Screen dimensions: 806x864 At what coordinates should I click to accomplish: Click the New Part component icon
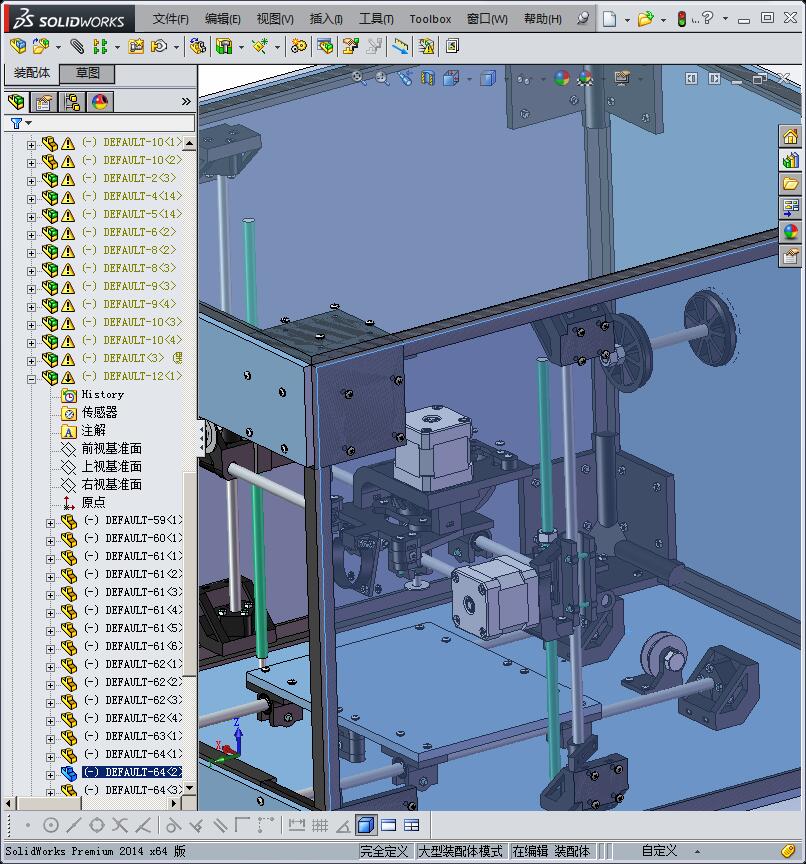40,46
